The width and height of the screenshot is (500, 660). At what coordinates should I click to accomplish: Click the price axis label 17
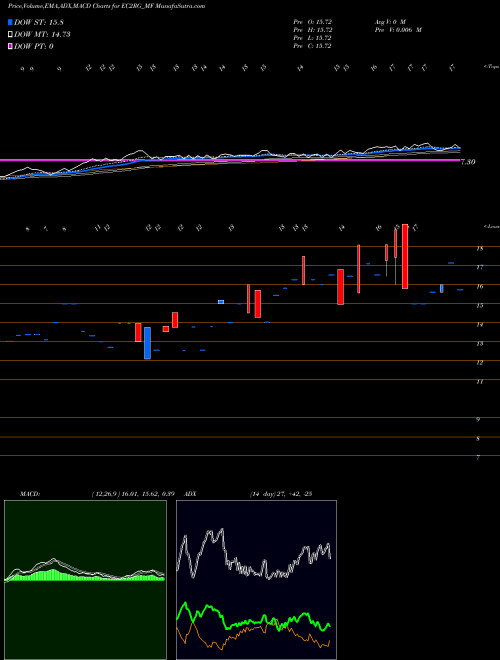479,267
